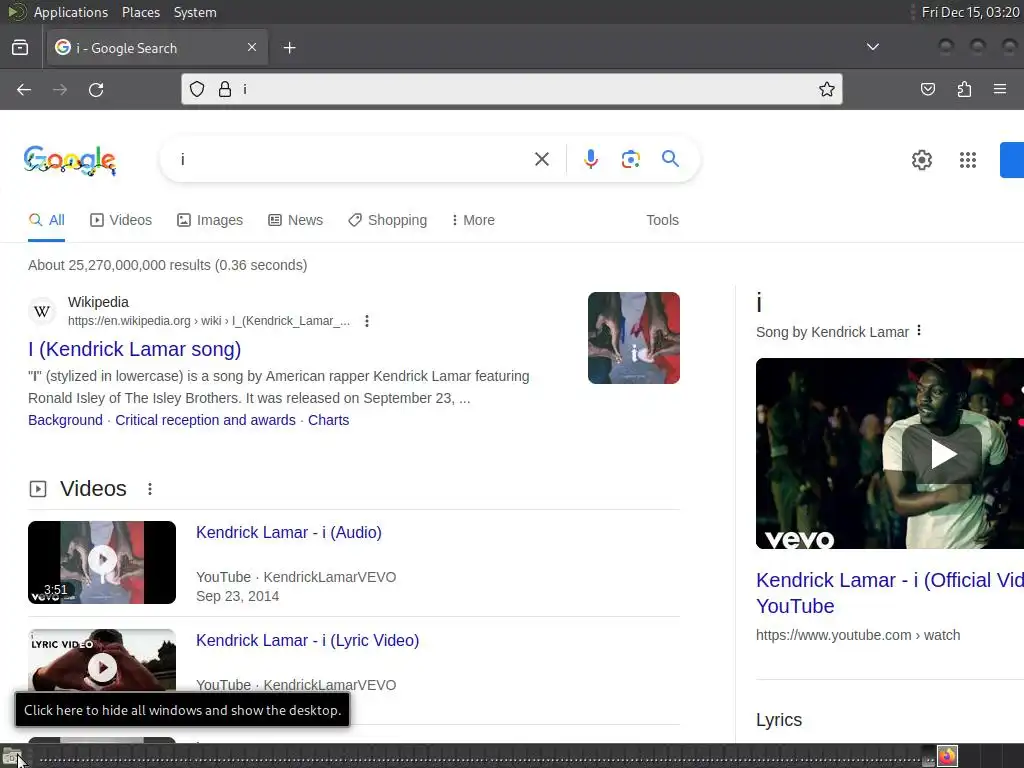
Task: Bookmark this page with the star icon
Action: tap(827, 89)
